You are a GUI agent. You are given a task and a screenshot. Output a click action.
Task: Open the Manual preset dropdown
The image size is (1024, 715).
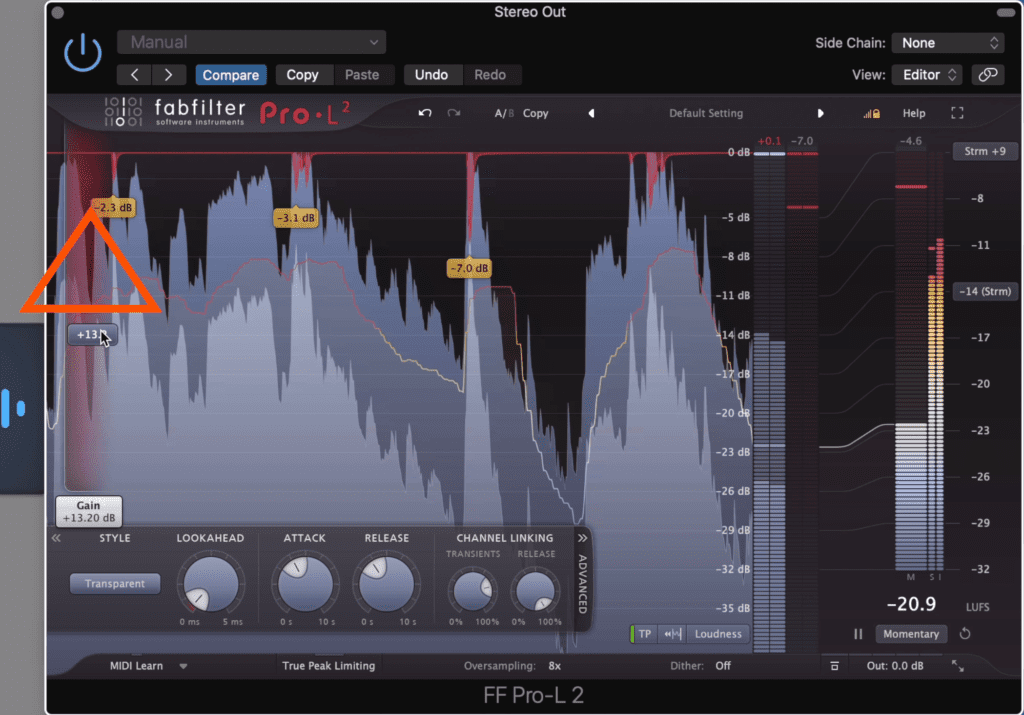pyautogui.click(x=251, y=42)
